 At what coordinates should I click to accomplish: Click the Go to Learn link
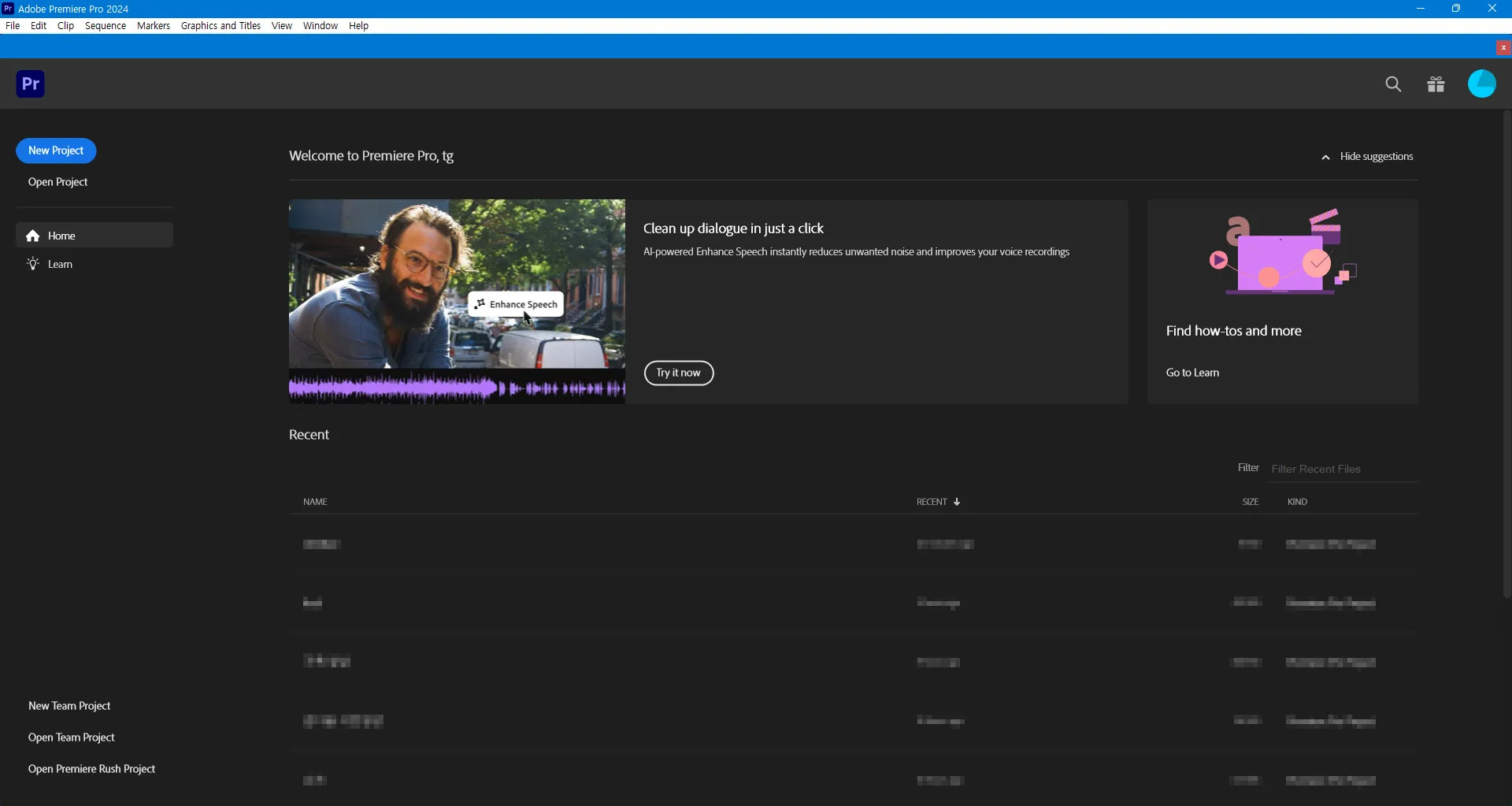click(1192, 373)
